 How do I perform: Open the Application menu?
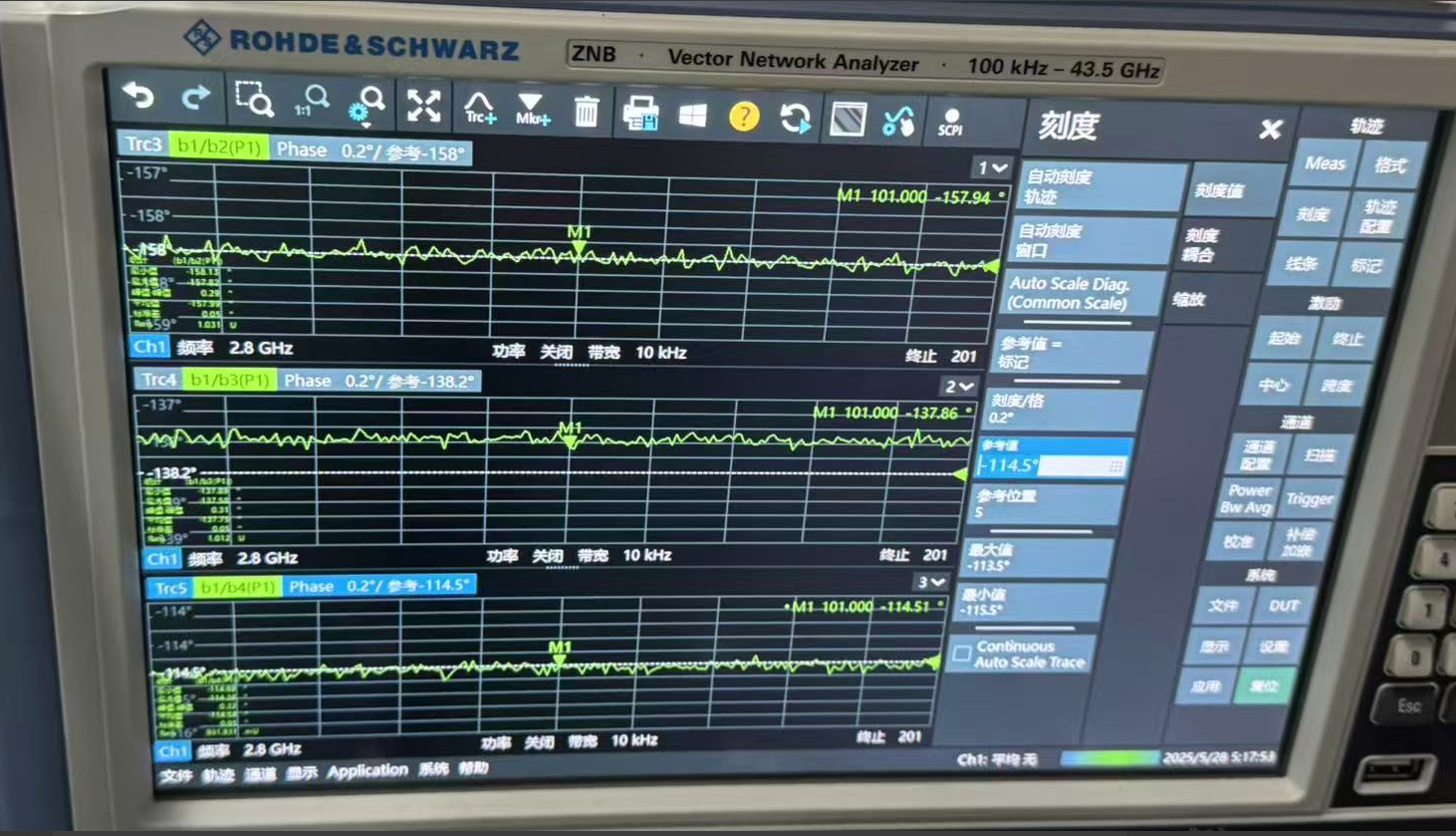(366, 770)
